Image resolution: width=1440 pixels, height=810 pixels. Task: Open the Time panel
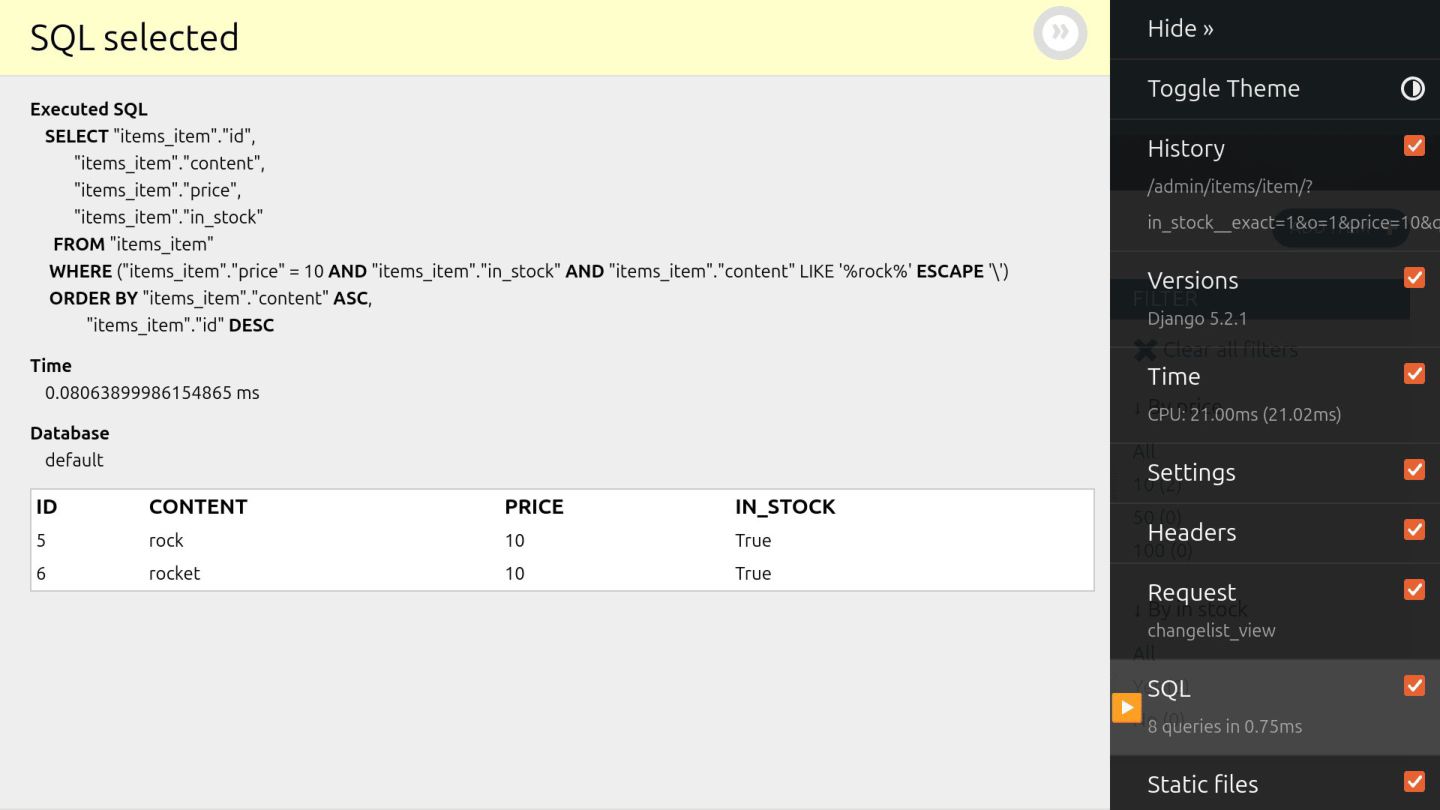pyautogui.click(x=1173, y=377)
